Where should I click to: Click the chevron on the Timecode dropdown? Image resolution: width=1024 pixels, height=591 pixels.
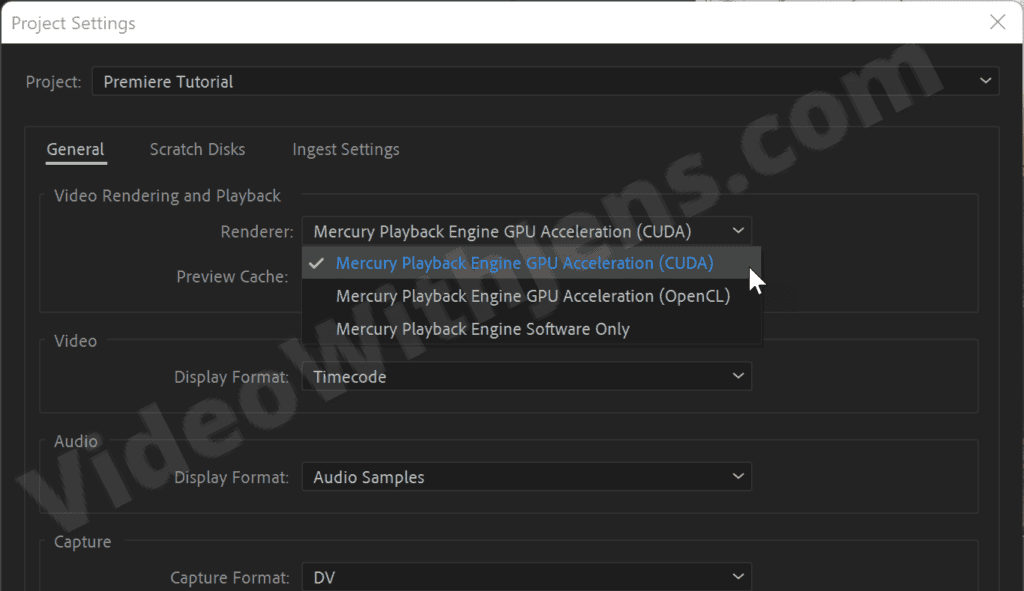[738, 376]
